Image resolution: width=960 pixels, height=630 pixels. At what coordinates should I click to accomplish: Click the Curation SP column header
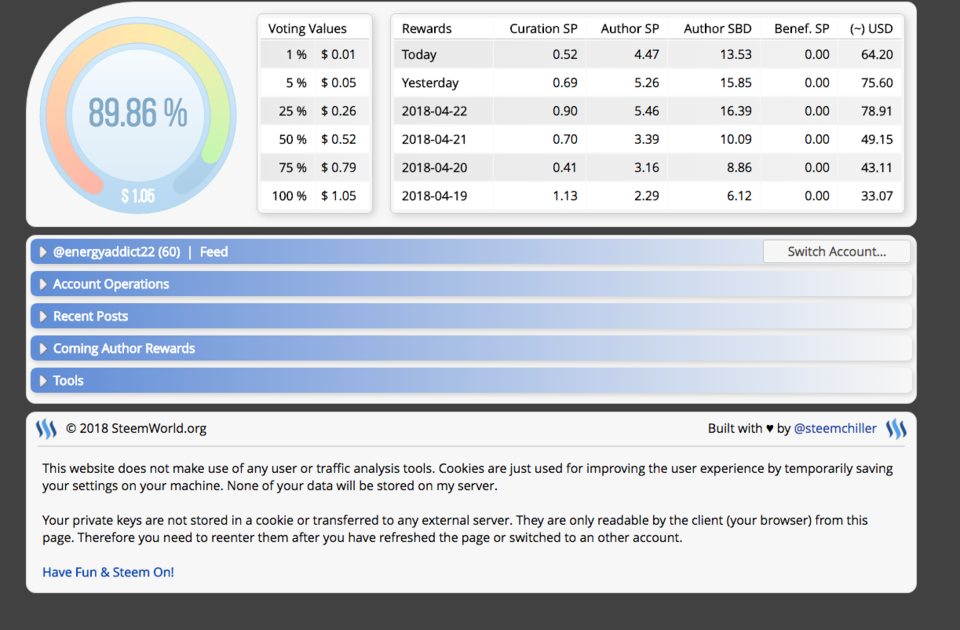[543, 28]
